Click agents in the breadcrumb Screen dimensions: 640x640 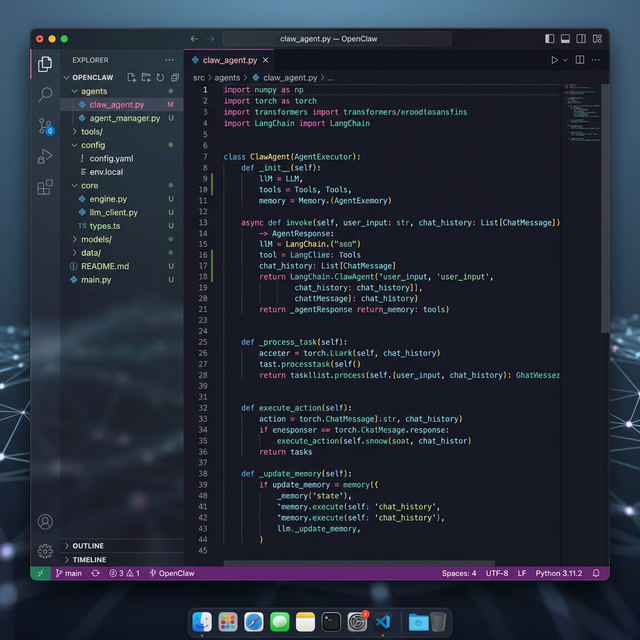tap(227, 78)
